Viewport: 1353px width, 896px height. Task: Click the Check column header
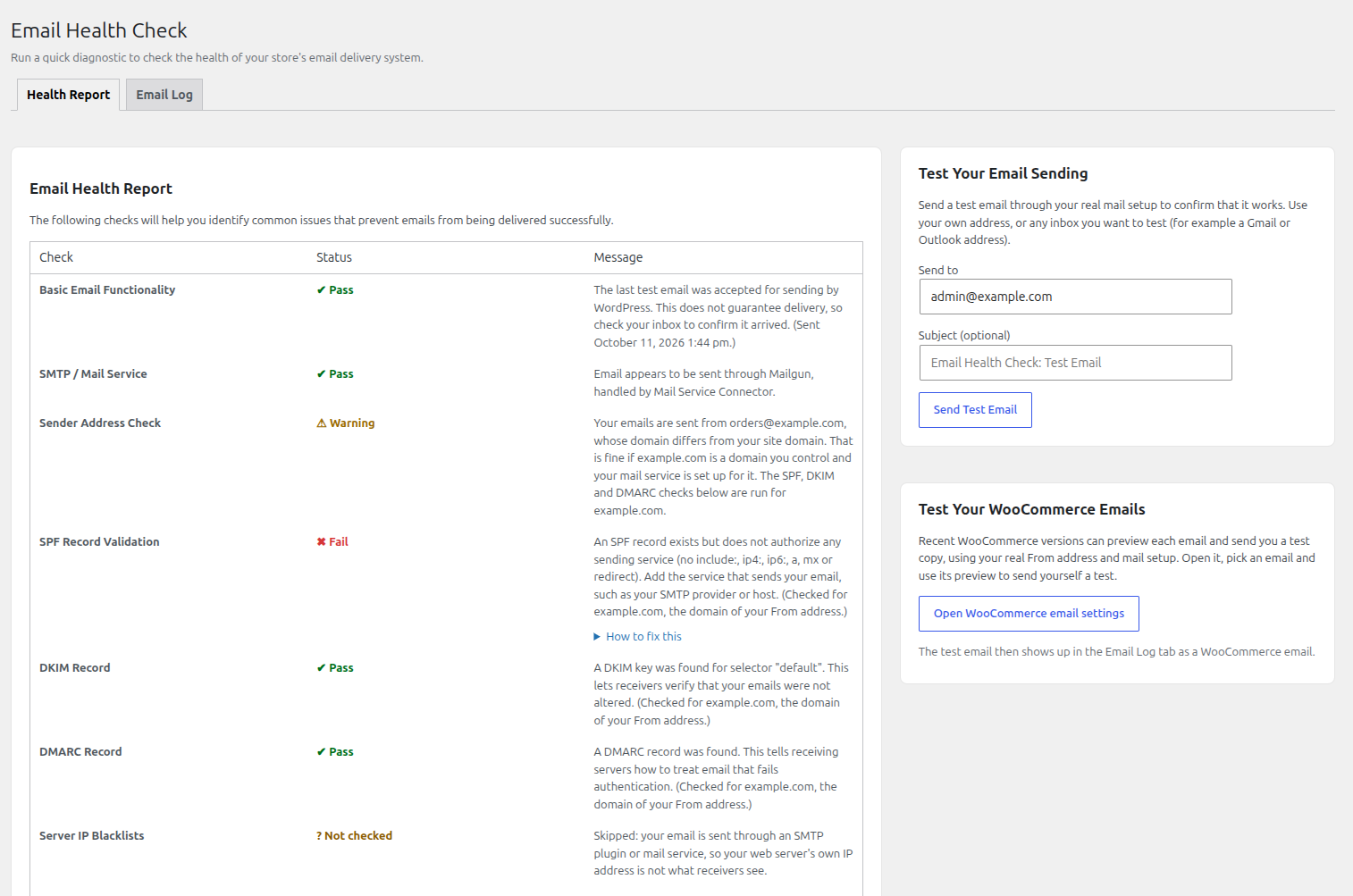56,258
